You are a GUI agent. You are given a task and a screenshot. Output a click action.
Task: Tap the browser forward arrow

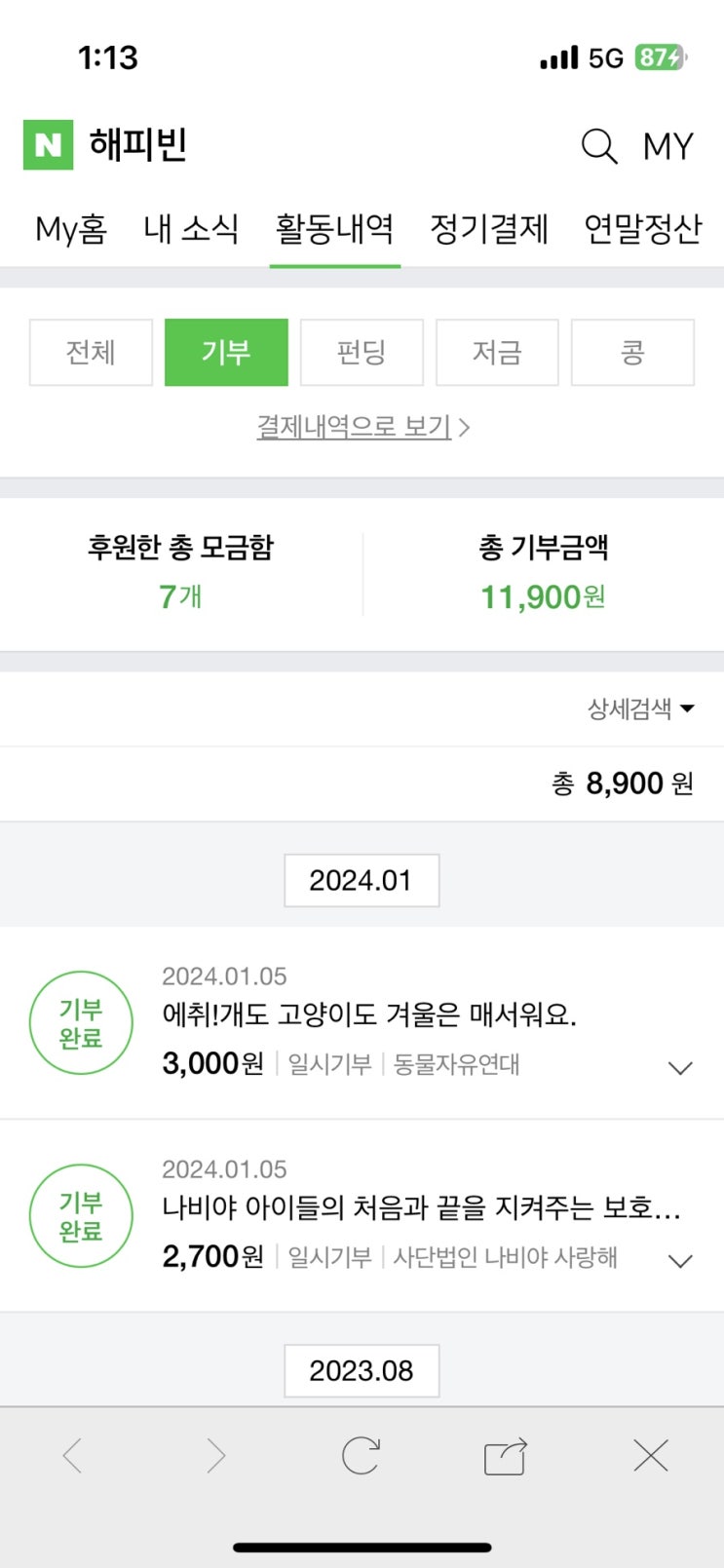[215, 1457]
